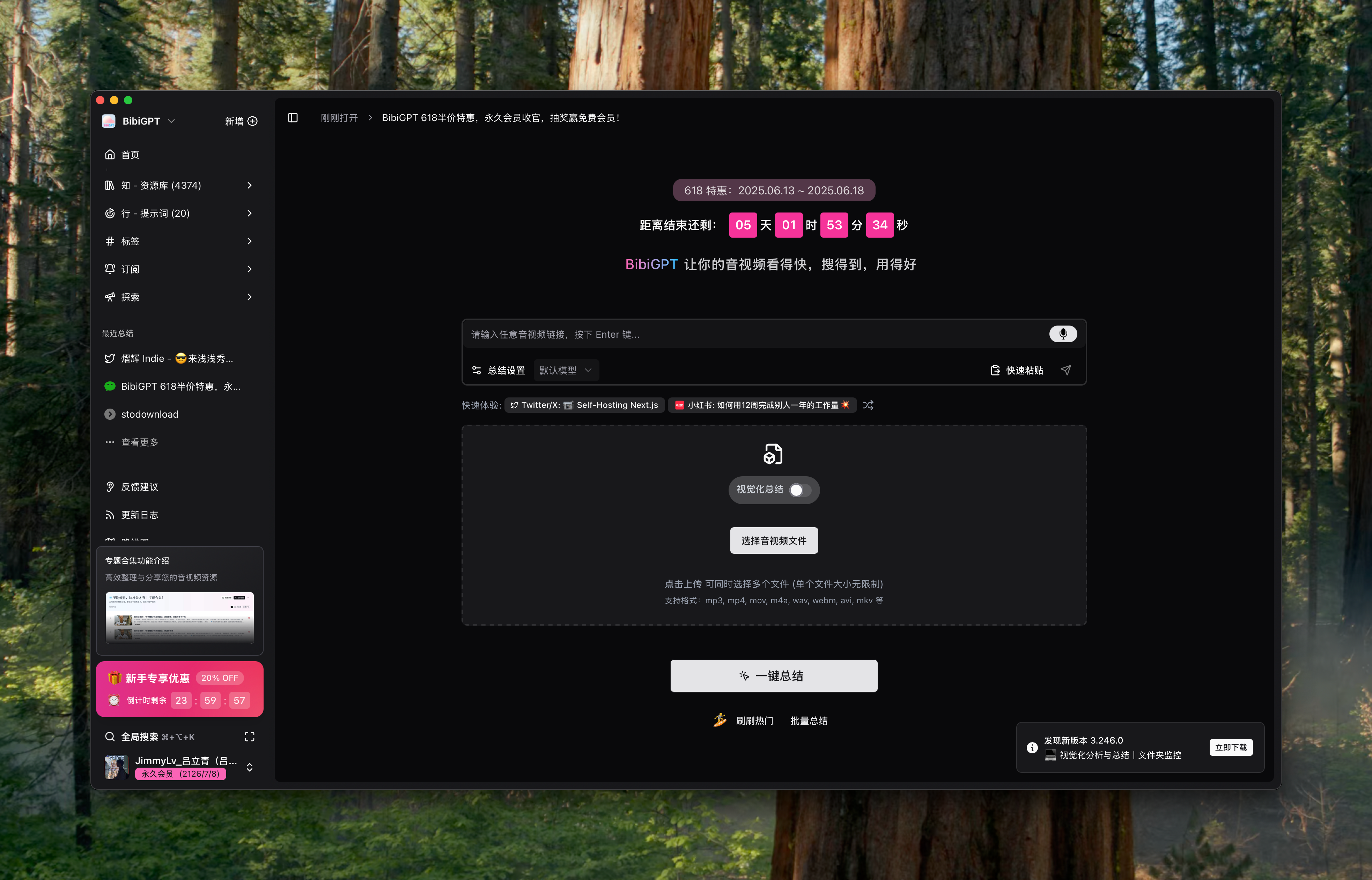This screenshot has width=1372, height=880.
Task: Click the surfer icon beside 刷刷热门
Action: (x=720, y=720)
